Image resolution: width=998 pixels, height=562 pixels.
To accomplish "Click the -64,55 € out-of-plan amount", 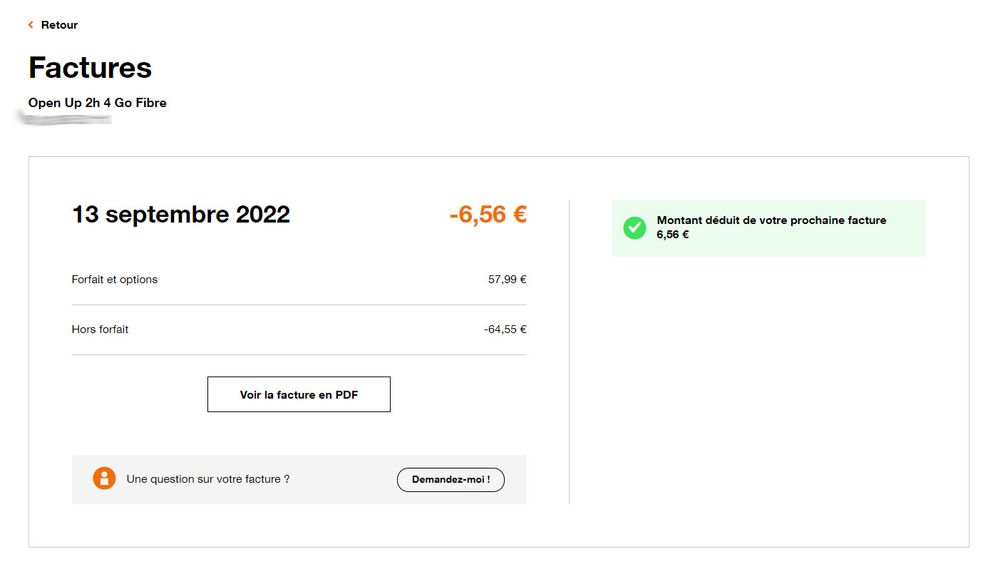I will tap(505, 329).
